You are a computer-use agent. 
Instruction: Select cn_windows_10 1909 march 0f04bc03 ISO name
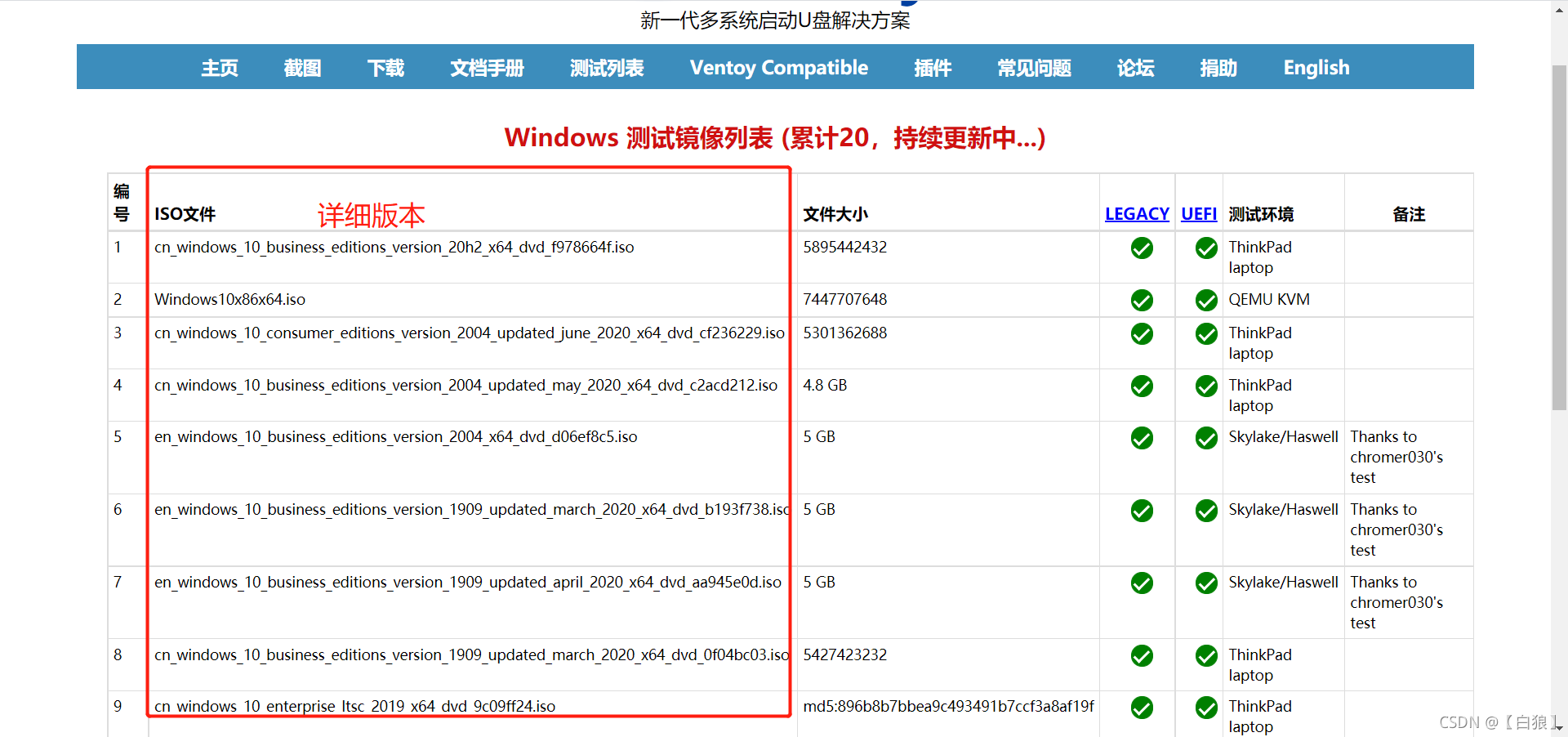click(x=471, y=654)
